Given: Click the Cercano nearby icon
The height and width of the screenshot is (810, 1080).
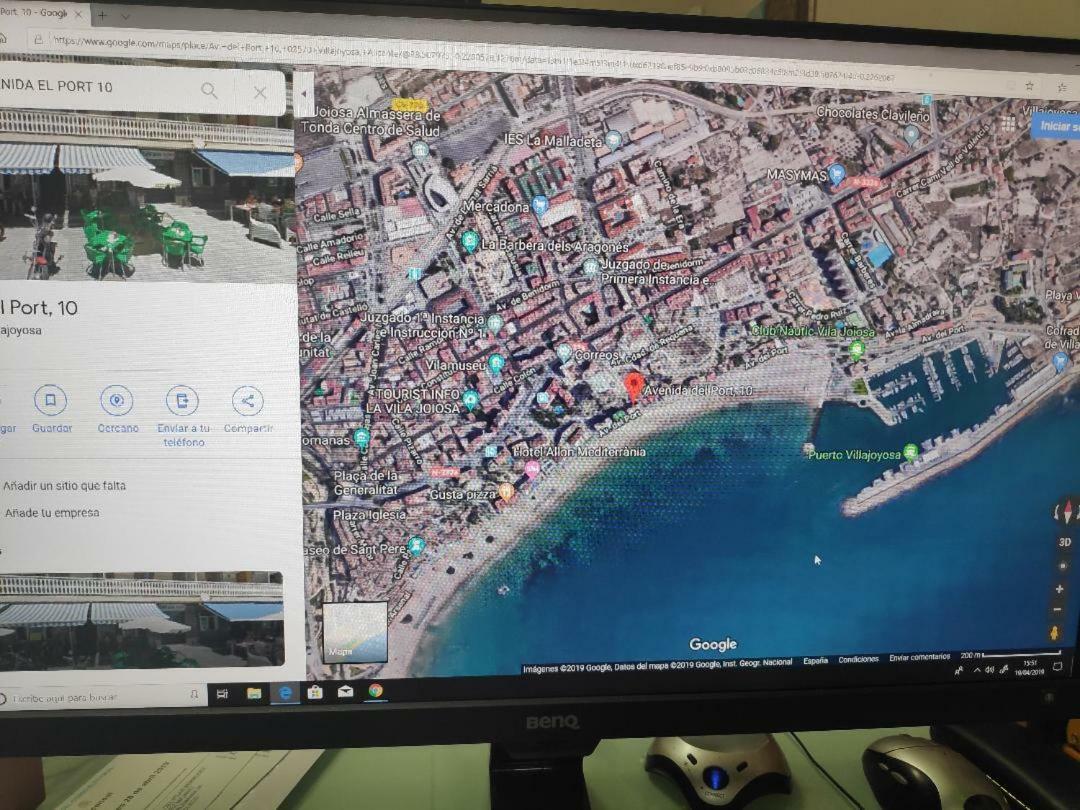Looking at the screenshot, I should pyautogui.click(x=116, y=400).
